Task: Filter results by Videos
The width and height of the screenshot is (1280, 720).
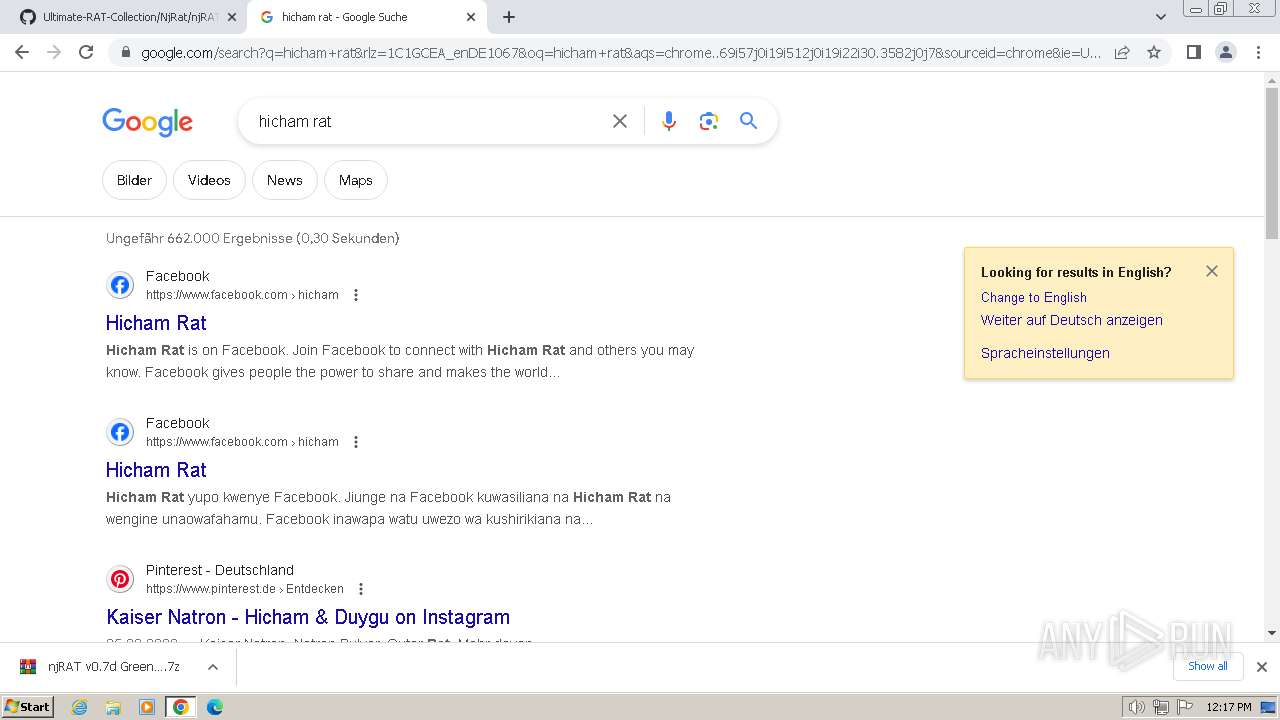Action: [209, 180]
